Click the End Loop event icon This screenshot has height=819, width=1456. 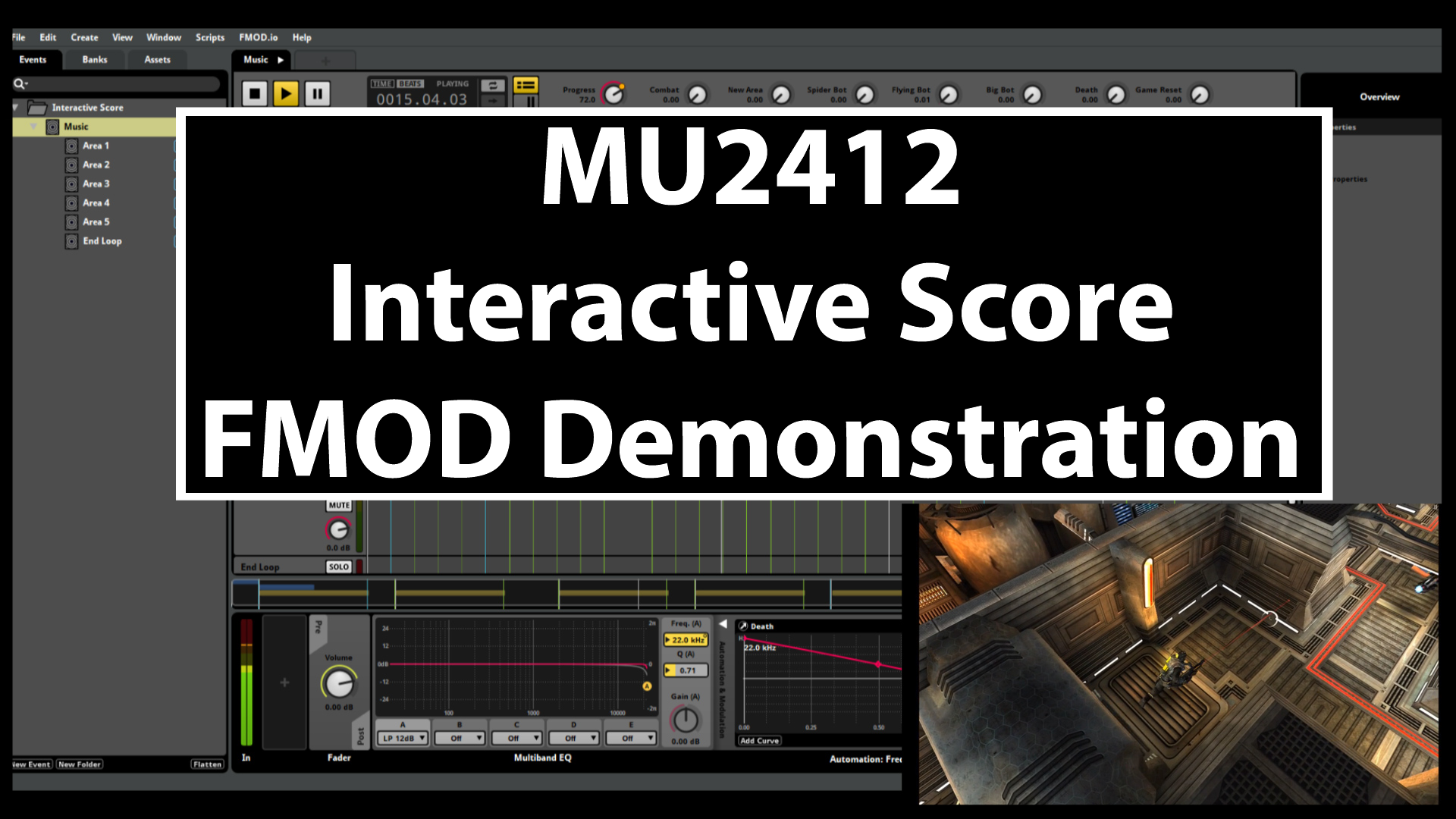pyautogui.click(x=71, y=241)
